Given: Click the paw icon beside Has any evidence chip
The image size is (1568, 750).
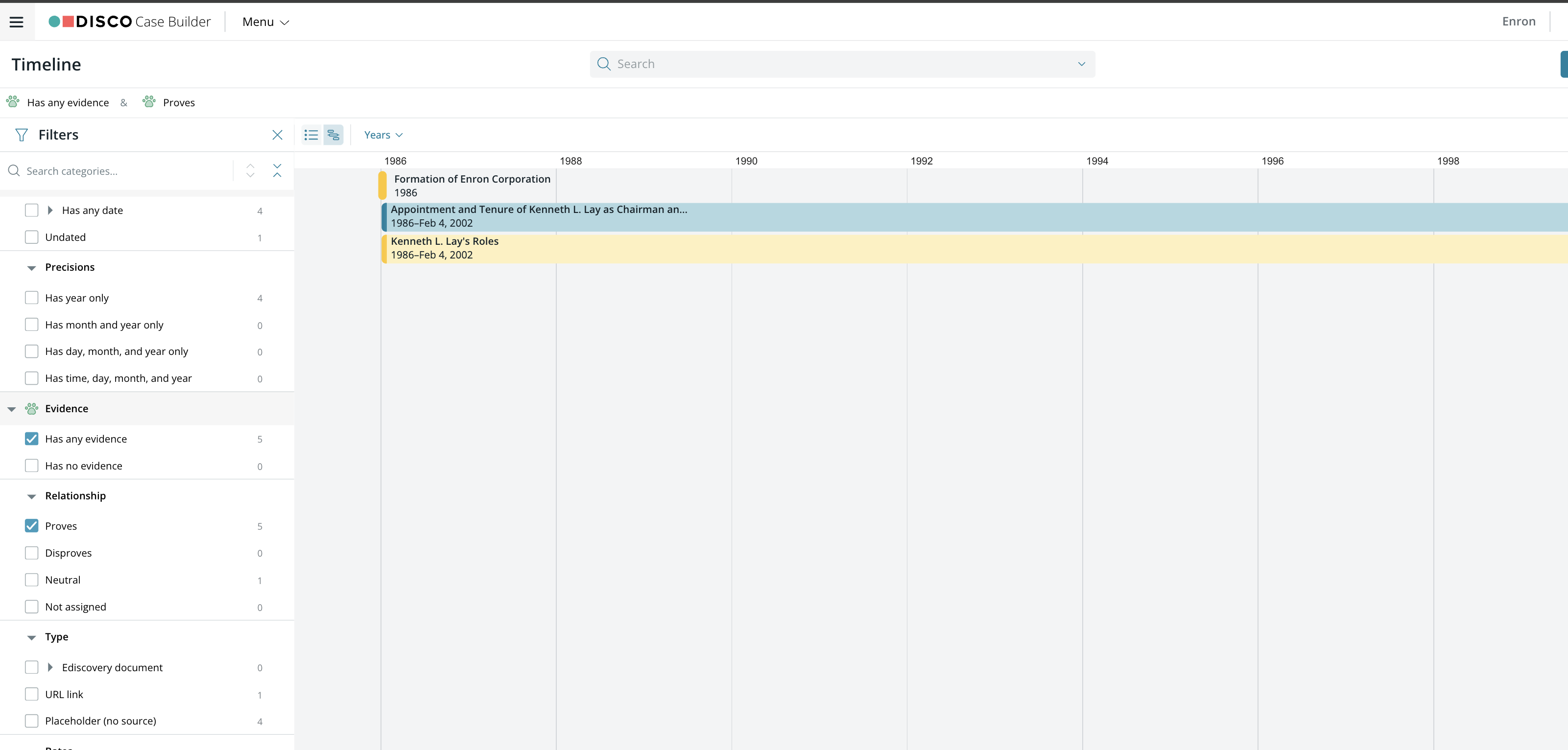Looking at the screenshot, I should (x=13, y=102).
